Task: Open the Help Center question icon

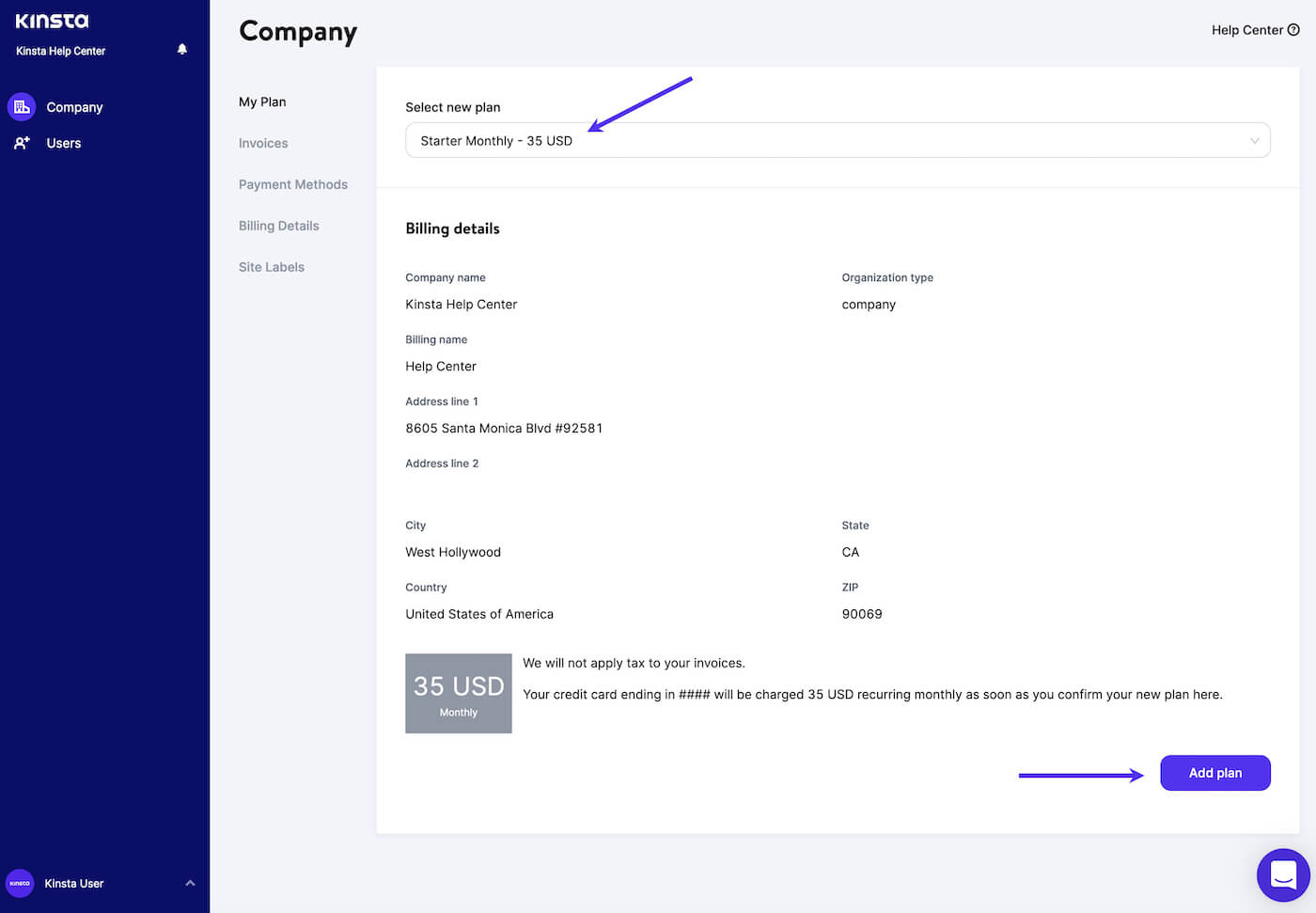Action: tap(1293, 30)
